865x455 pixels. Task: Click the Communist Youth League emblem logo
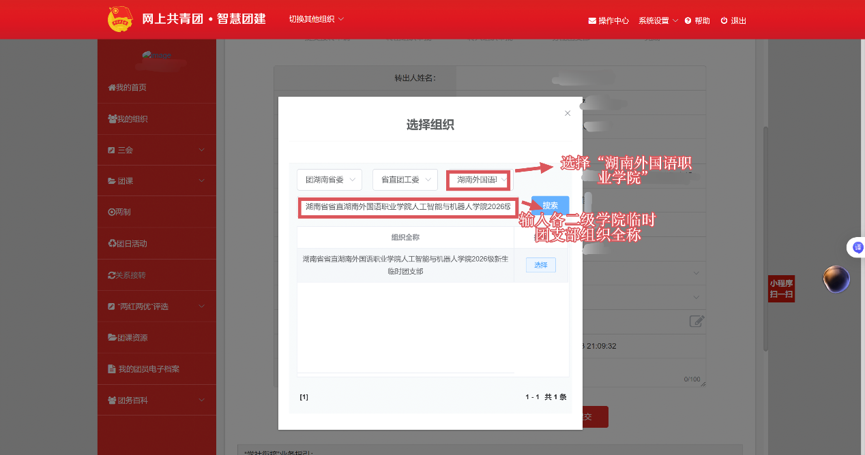[120, 19]
